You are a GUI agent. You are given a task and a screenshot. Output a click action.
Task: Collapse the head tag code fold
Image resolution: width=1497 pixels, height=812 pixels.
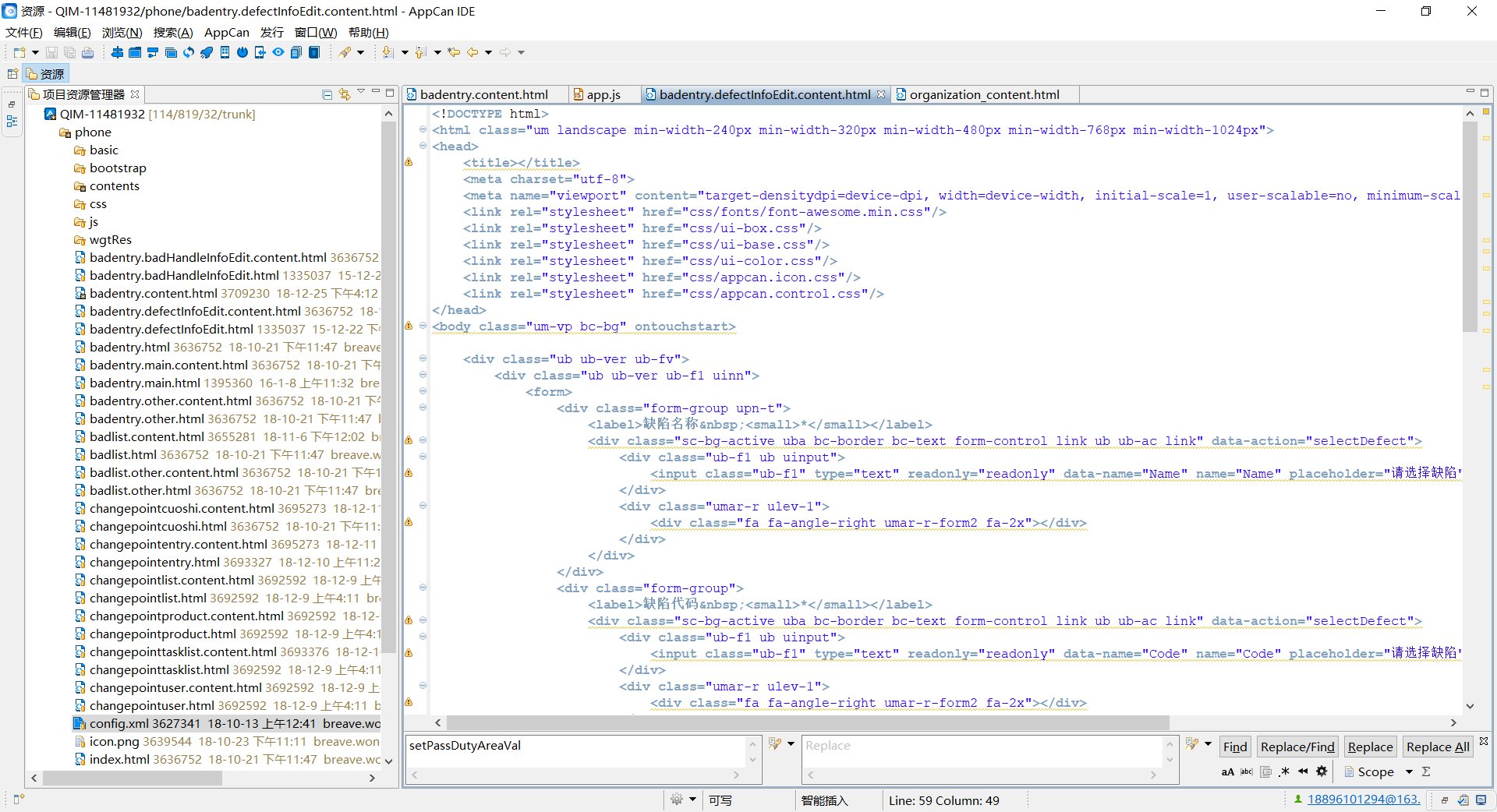pyautogui.click(x=423, y=146)
